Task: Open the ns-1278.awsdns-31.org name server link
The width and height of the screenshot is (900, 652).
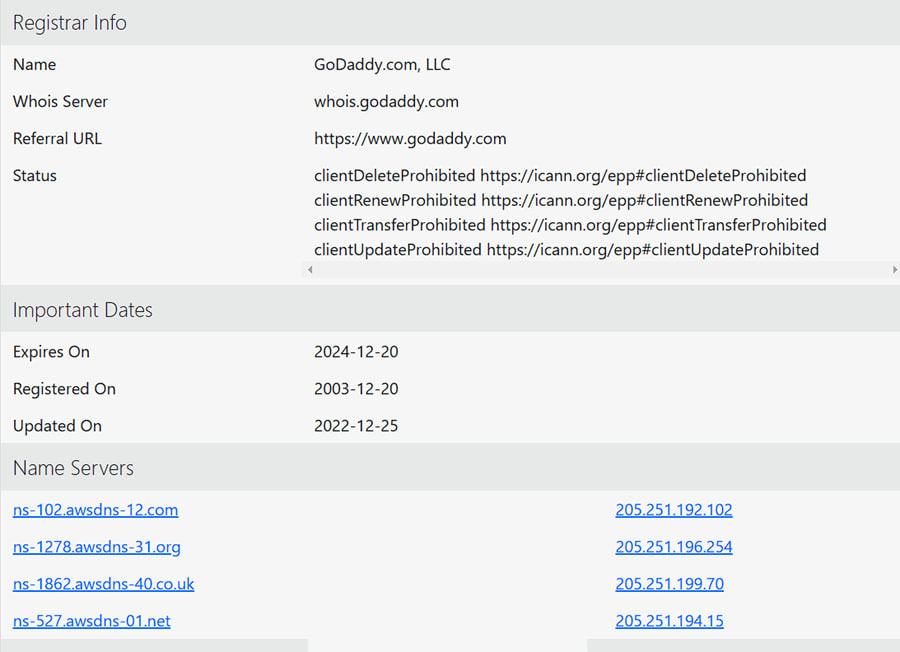Action: (x=96, y=547)
